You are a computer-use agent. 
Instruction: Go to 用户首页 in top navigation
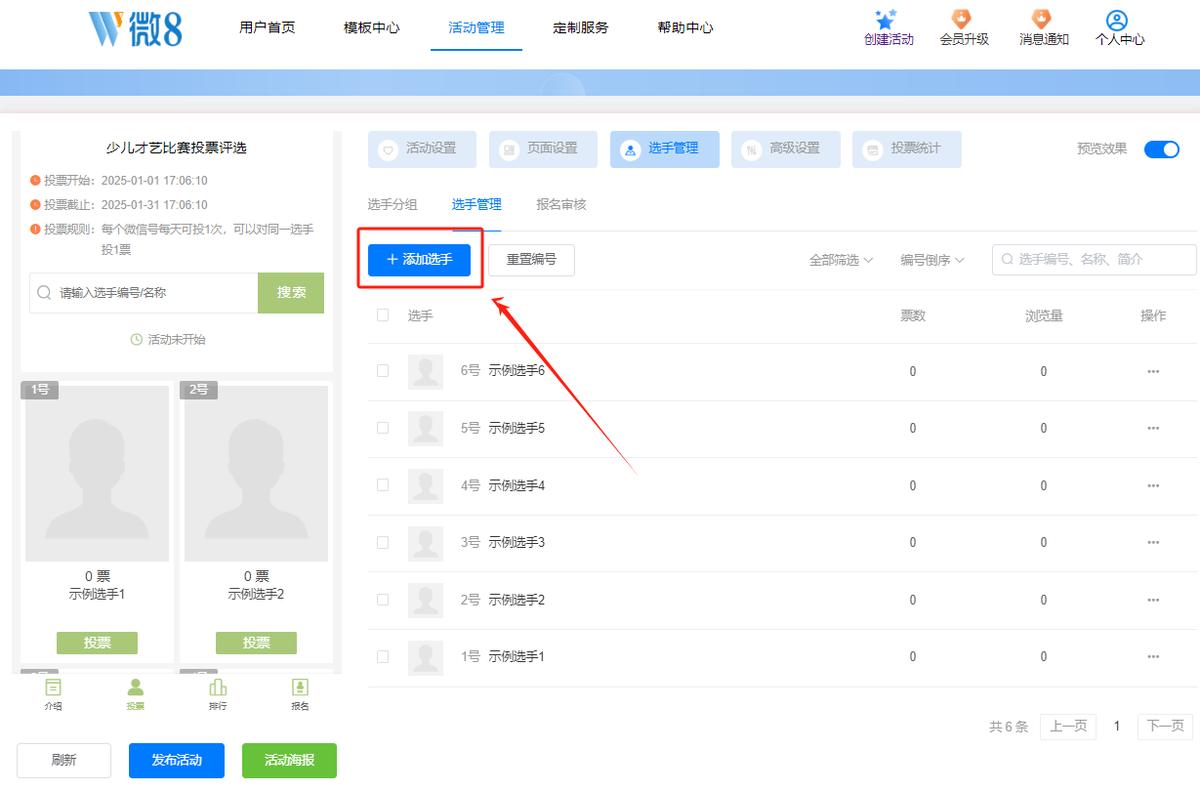point(267,28)
